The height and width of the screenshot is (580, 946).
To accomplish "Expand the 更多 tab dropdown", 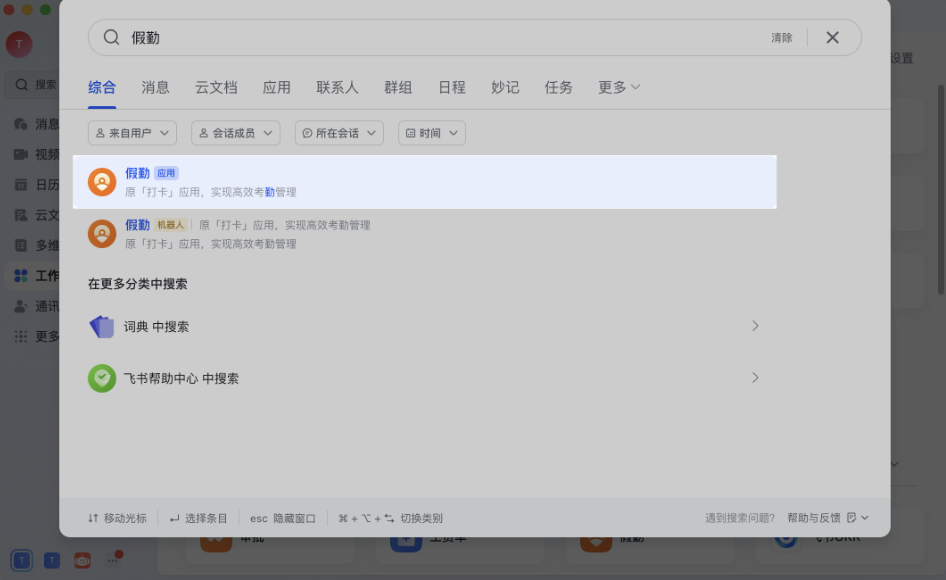I will click(619, 88).
